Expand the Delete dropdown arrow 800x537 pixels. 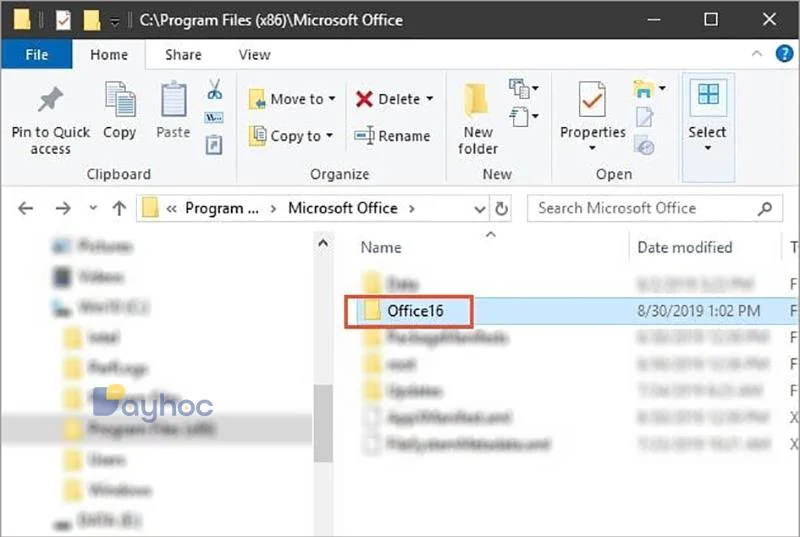tap(430, 98)
